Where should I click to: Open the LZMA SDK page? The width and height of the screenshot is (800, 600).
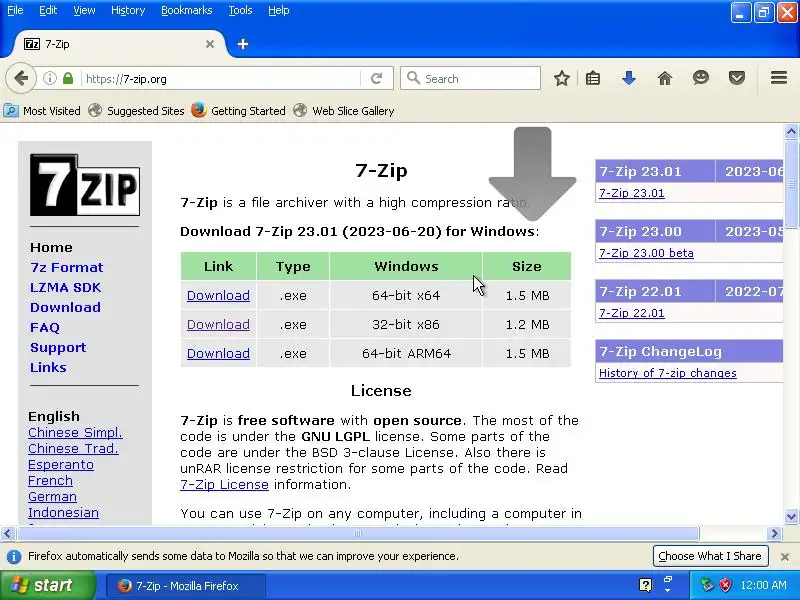point(65,287)
